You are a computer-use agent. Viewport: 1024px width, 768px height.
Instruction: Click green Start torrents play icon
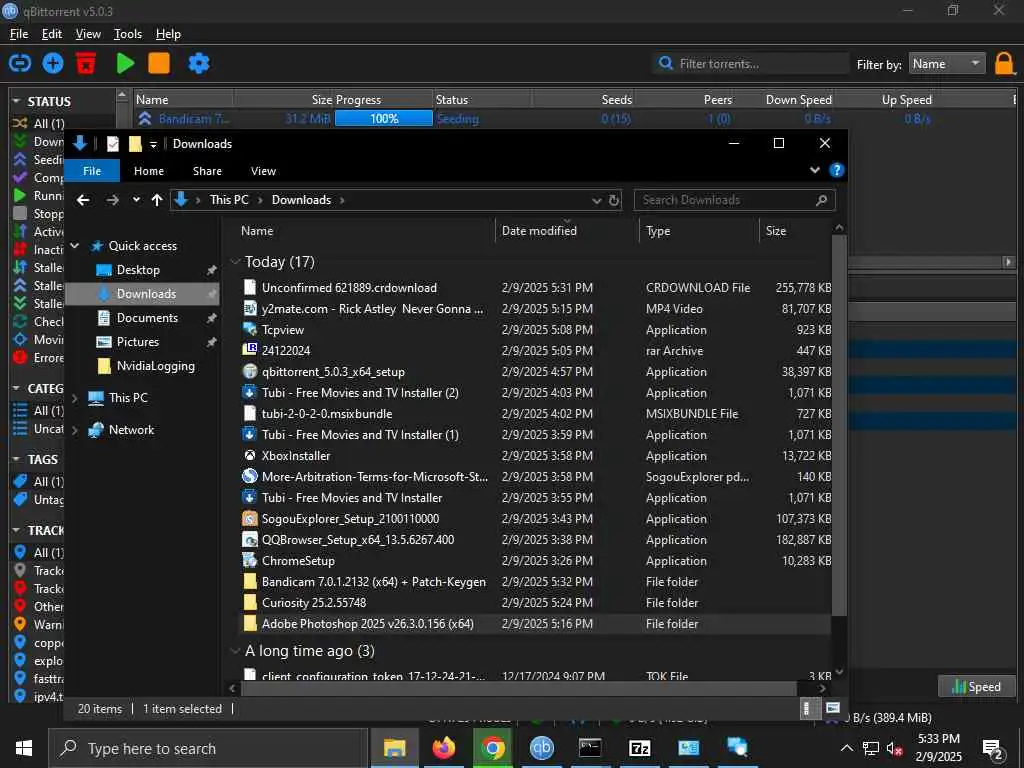[x=125, y=63]
